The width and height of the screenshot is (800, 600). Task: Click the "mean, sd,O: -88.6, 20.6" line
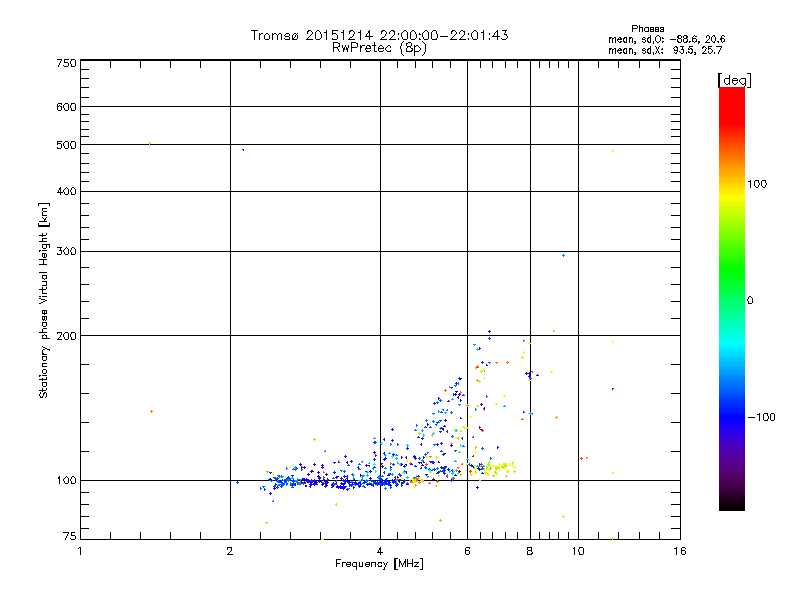tap(666, 39)
